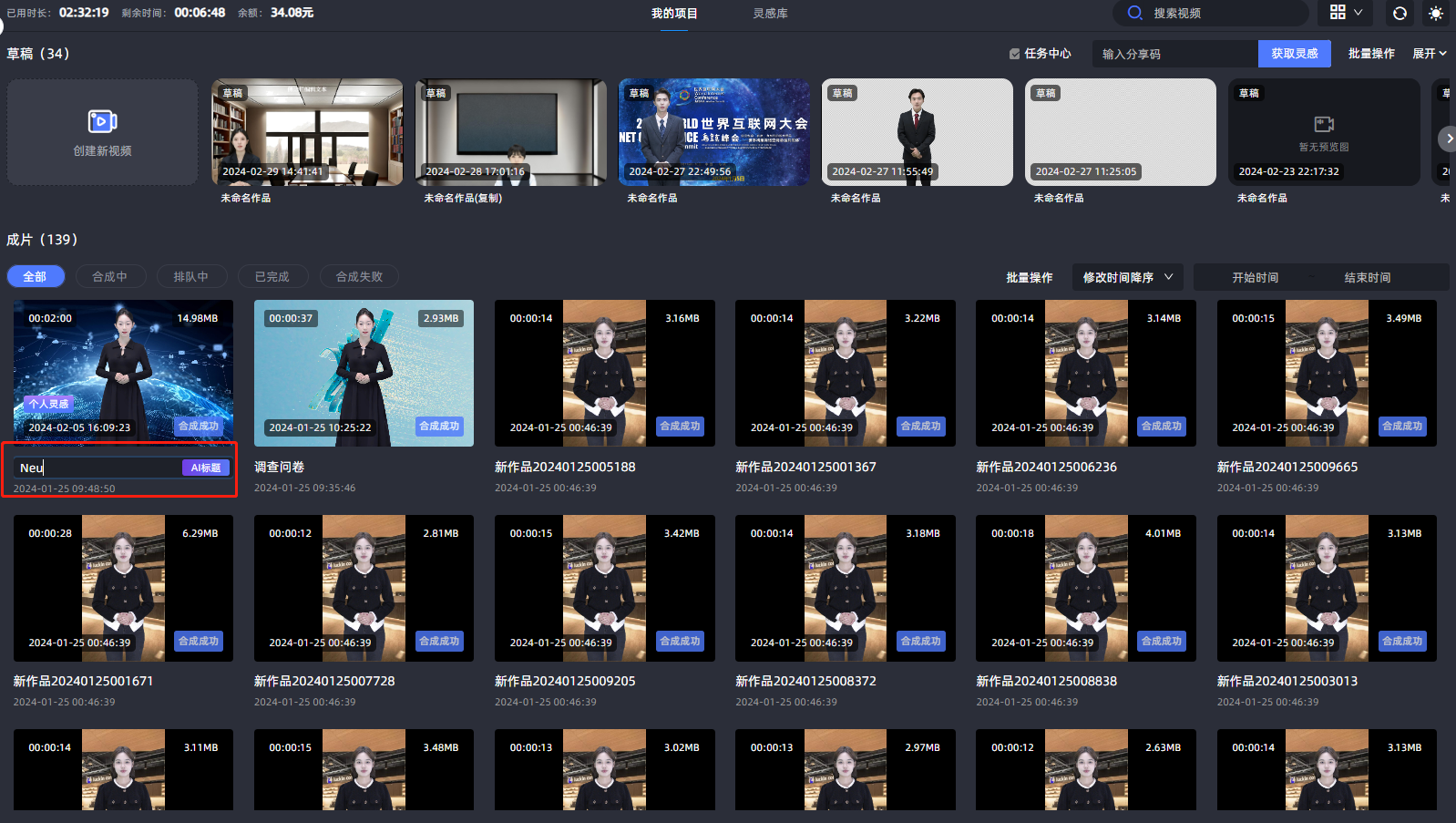Click the Neu title text input

coord(97,468)
